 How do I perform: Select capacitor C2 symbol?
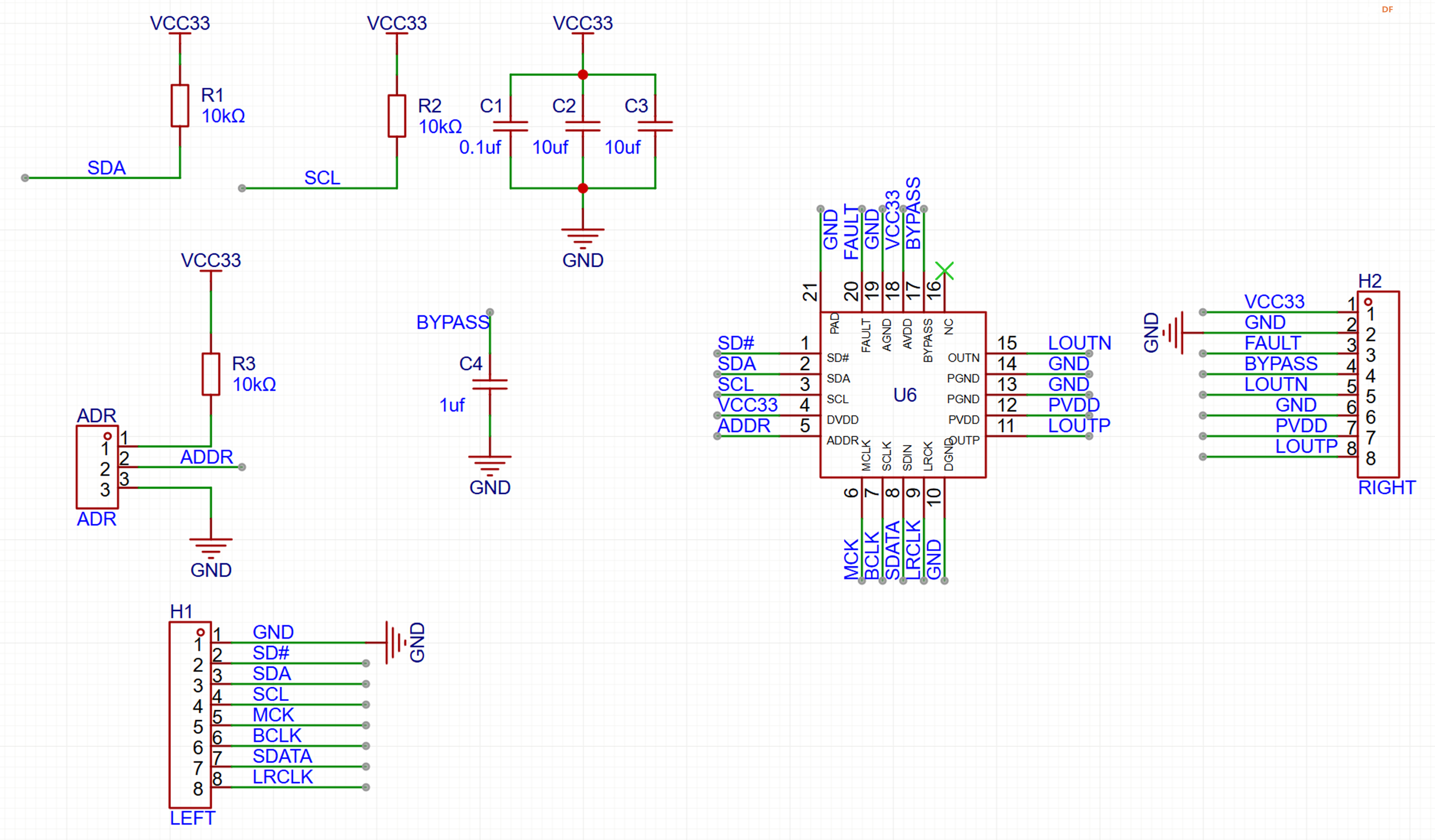[582, 126]
